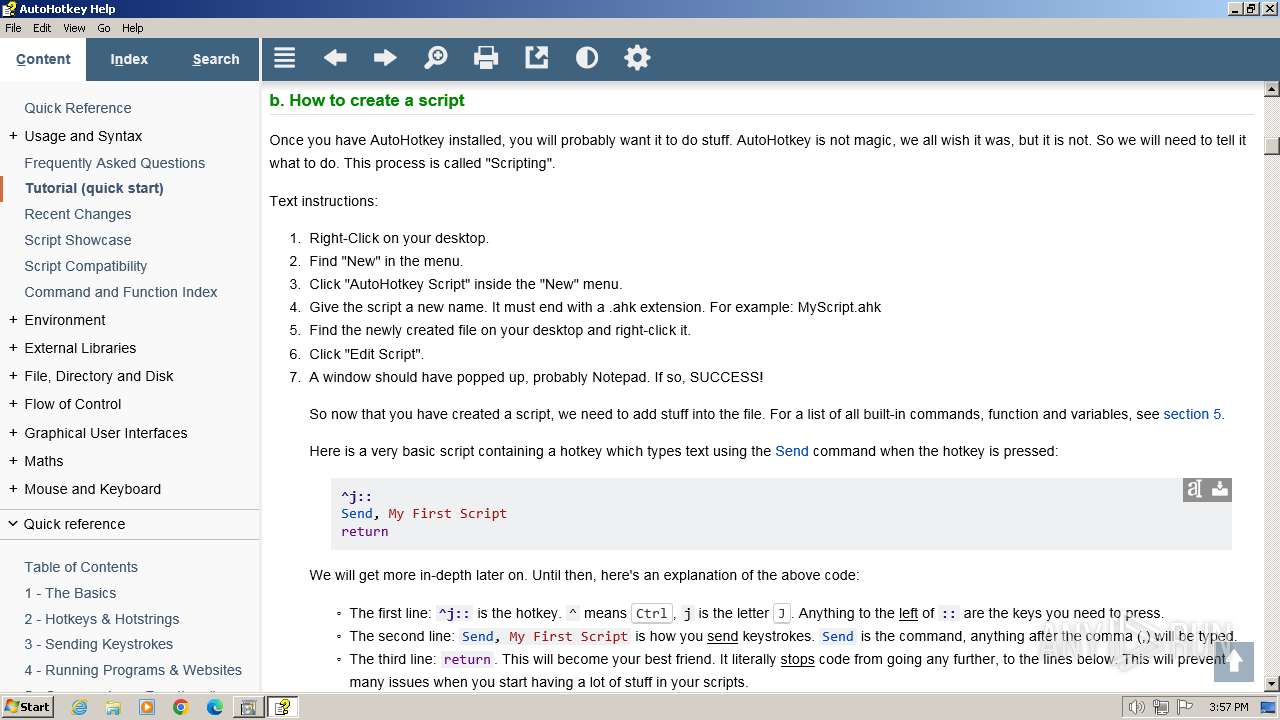The image size is (1280, 720).
Task: Open Script Compatibility page
Action: point(86,266)
